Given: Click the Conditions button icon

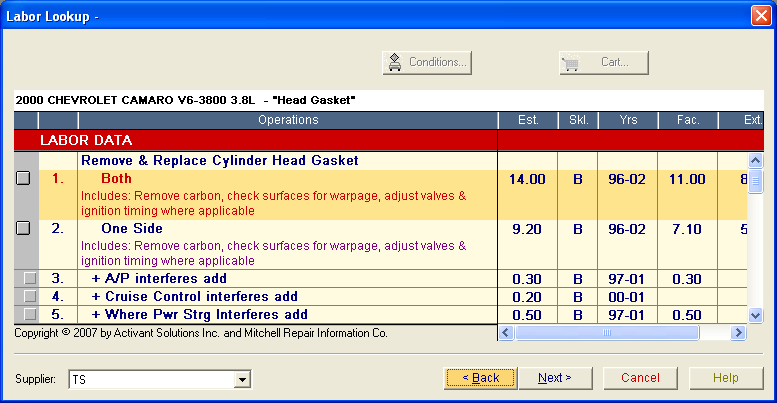Looking at the screenshot, I should [x=395, y=62].
